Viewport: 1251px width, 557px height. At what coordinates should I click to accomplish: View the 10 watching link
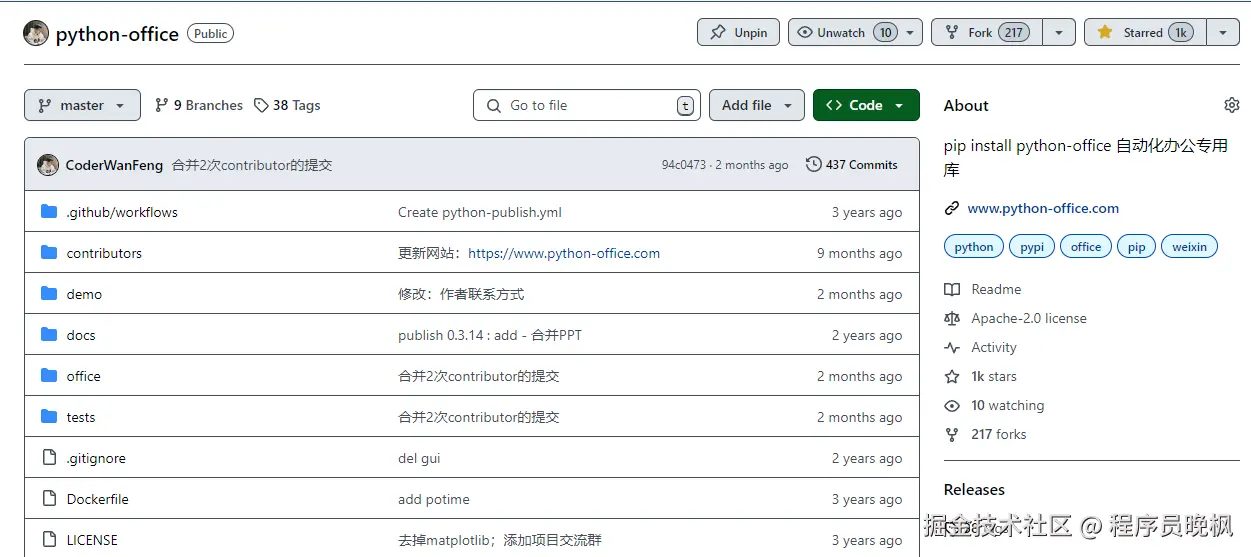(x=995, y=405)
